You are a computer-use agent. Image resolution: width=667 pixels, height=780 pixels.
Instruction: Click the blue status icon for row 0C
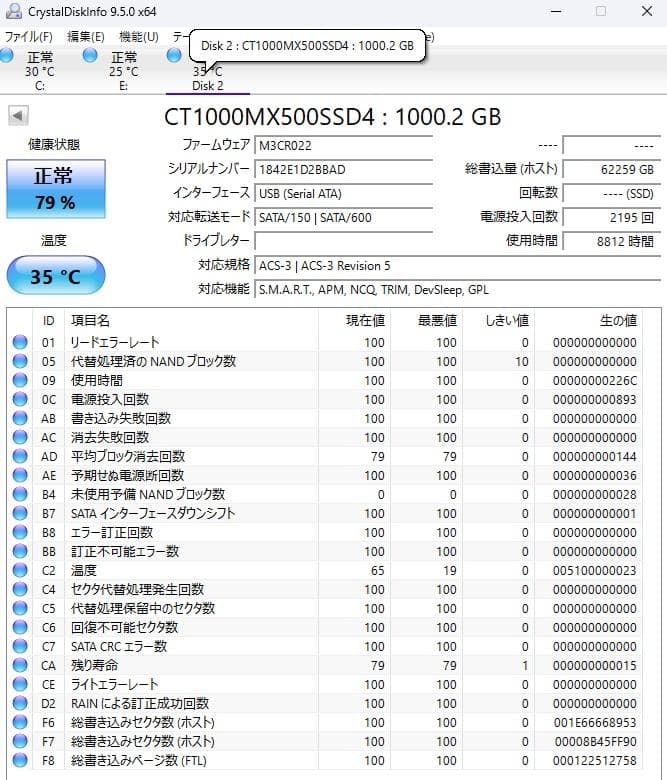[x=20, y=399]
